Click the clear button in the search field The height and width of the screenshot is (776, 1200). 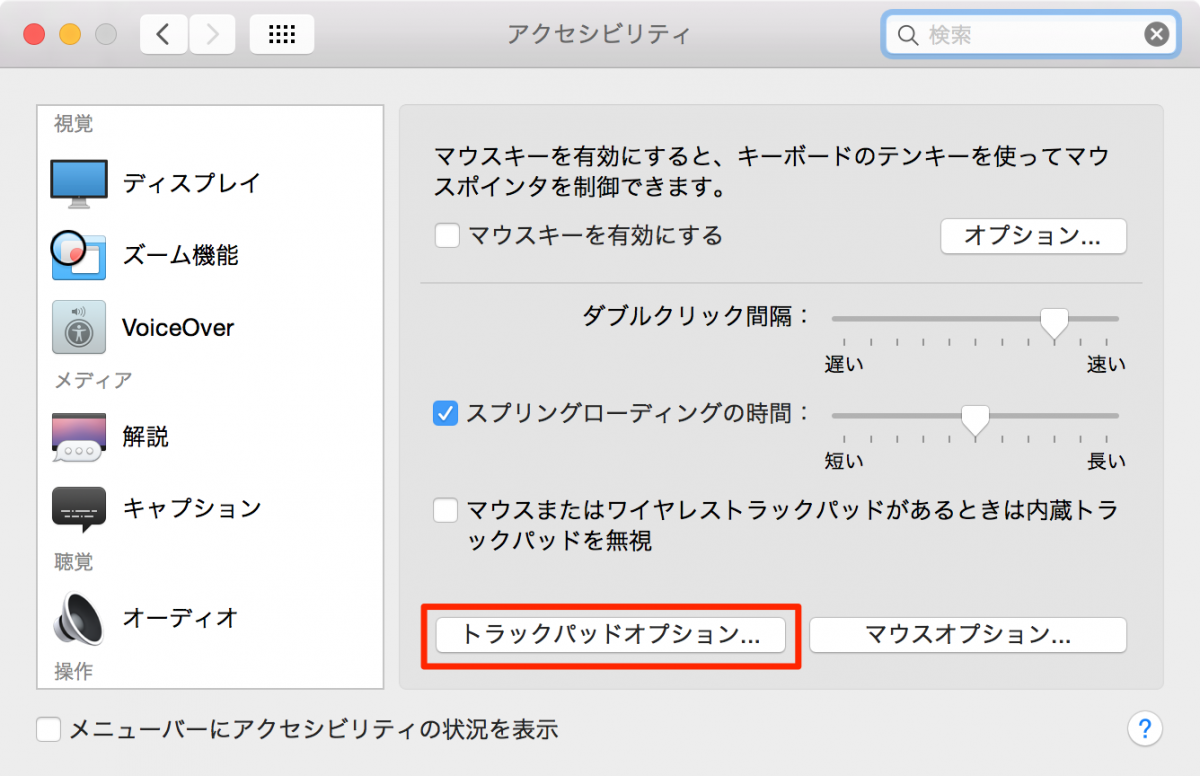pos(1156,33)
